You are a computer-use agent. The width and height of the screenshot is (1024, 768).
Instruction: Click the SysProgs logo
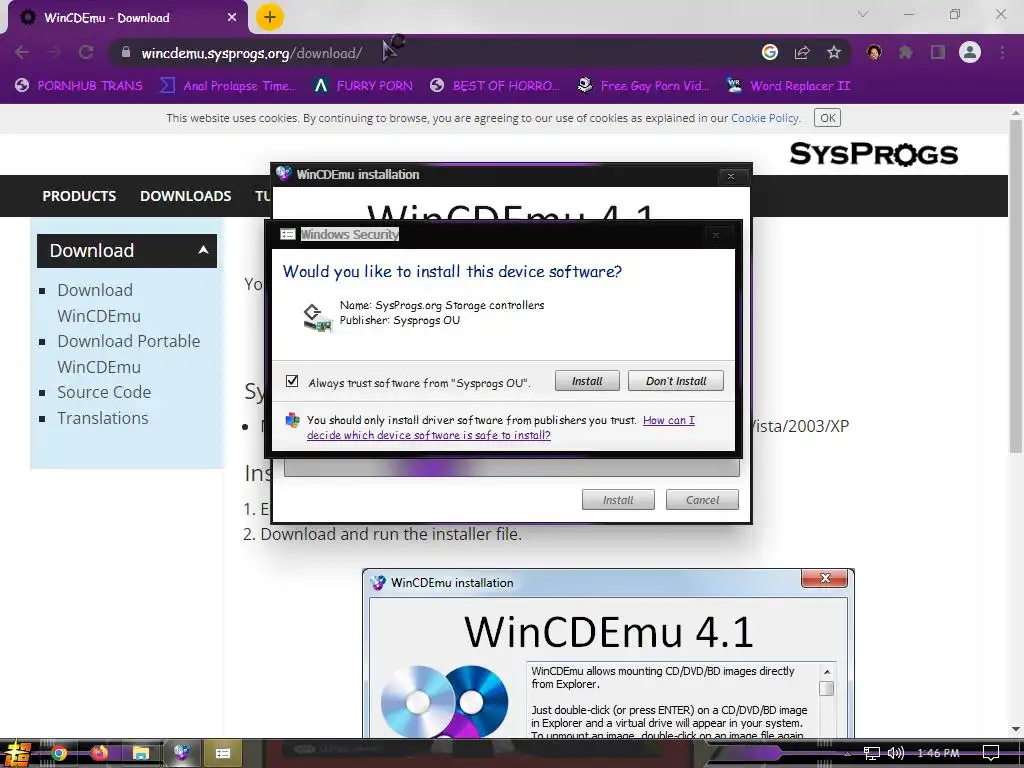click(x=874, y=154)
